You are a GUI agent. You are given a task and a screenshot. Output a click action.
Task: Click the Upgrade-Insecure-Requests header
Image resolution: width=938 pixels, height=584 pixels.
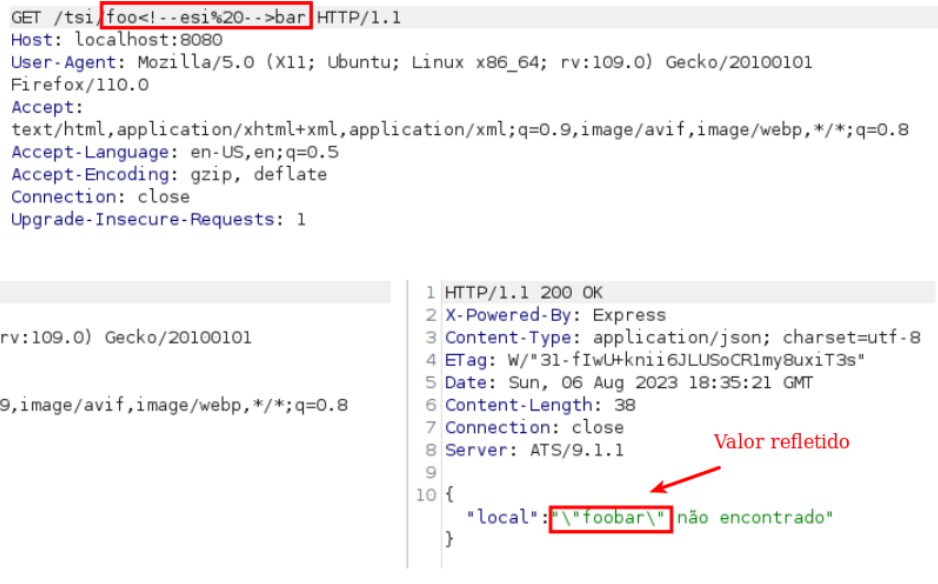tap(144, 219)
